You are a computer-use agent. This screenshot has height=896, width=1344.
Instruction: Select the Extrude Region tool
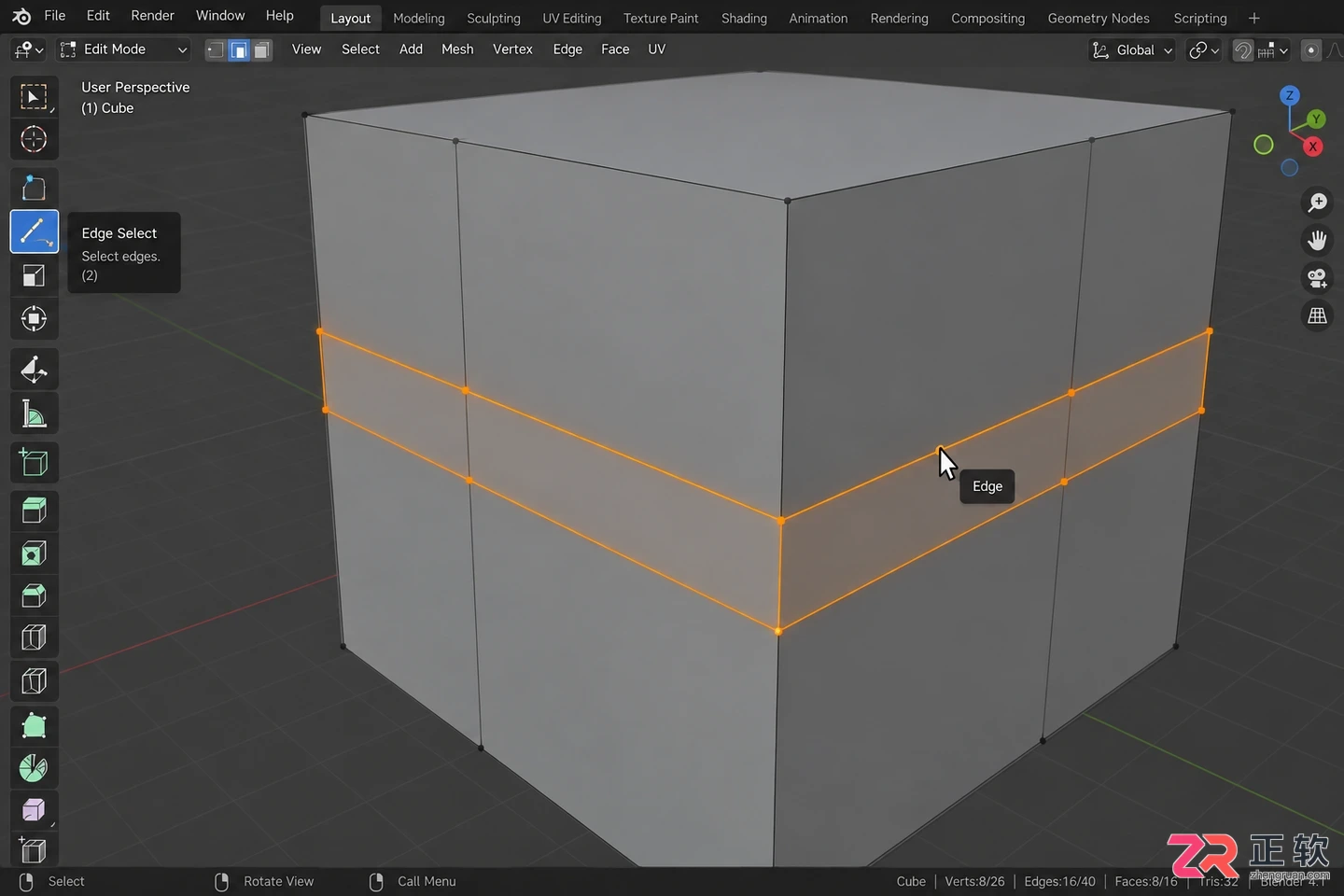click(x=34, y=511)
